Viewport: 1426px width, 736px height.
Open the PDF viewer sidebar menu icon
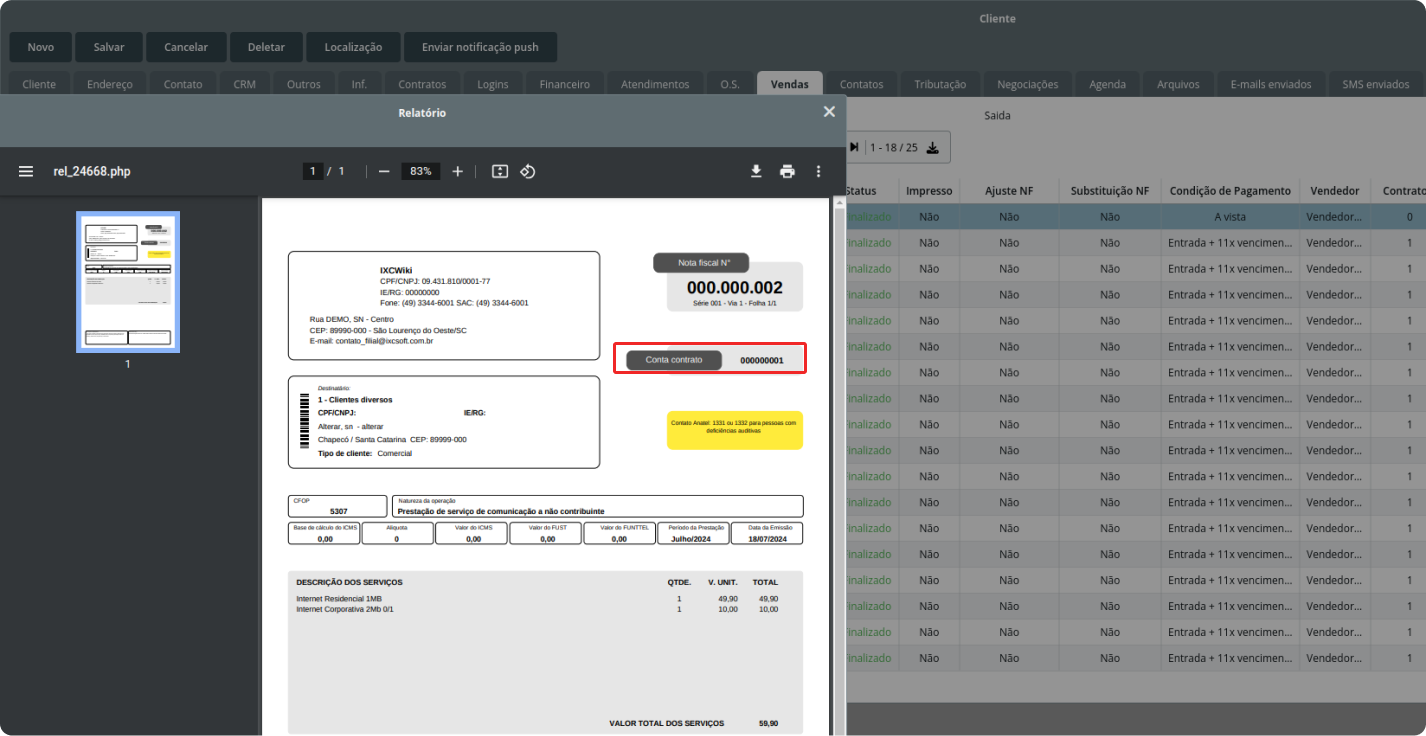26,171
